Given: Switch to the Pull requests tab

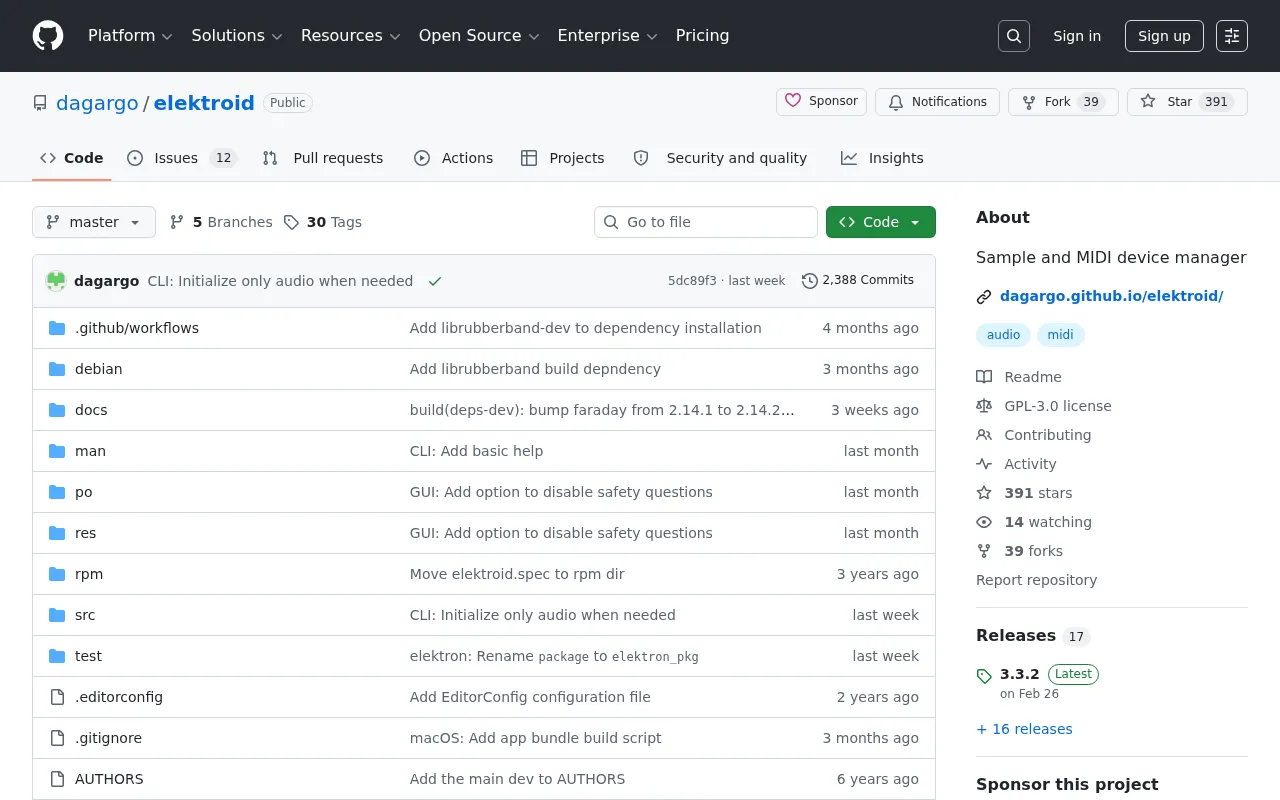Looking at the screenshot, I should [x=323, y=158].
